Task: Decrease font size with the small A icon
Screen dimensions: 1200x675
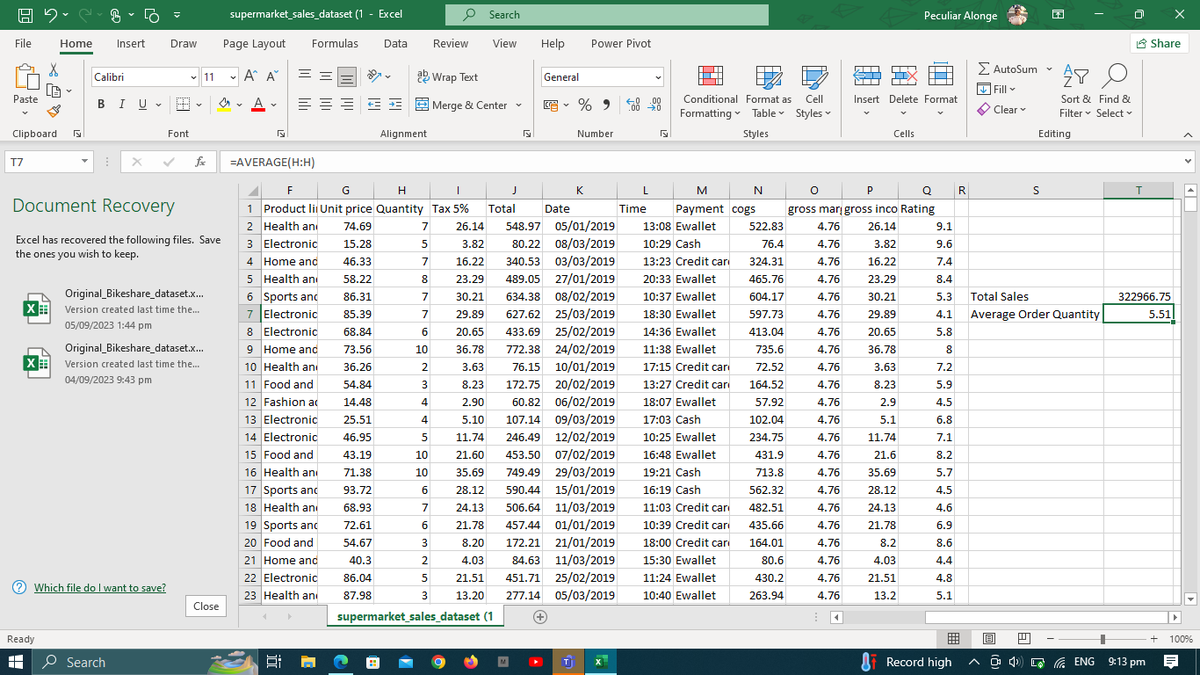Action: tap(271, 77)
